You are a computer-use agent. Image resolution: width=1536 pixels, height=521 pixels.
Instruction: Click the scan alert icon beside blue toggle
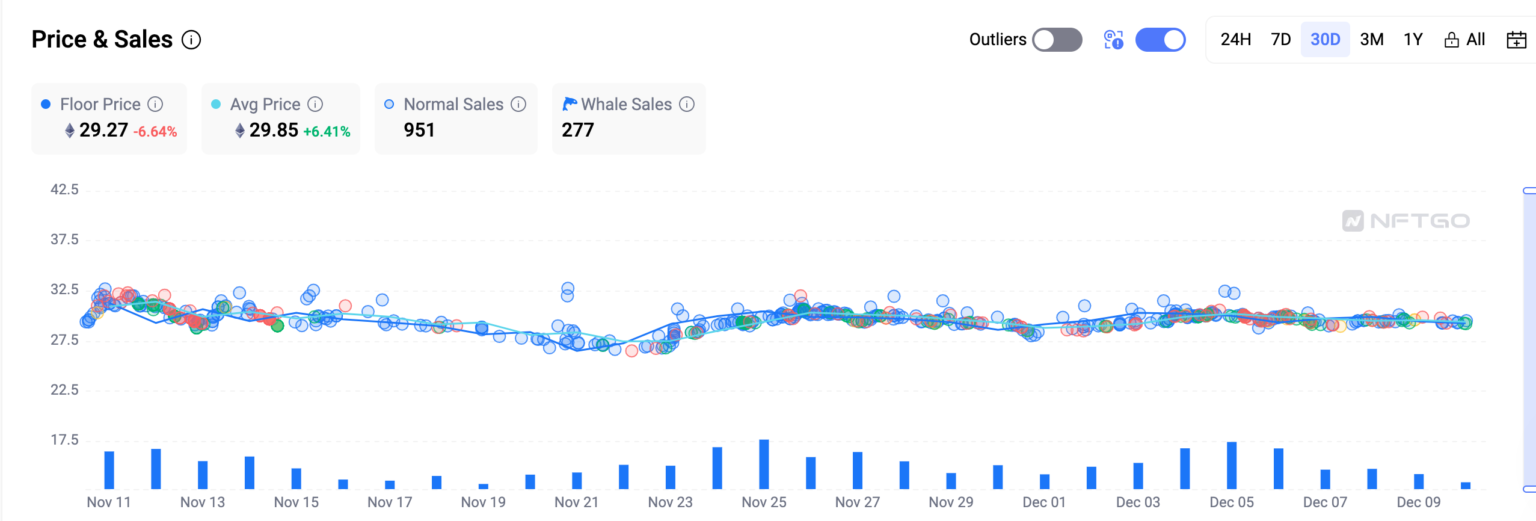[1114, 40]
